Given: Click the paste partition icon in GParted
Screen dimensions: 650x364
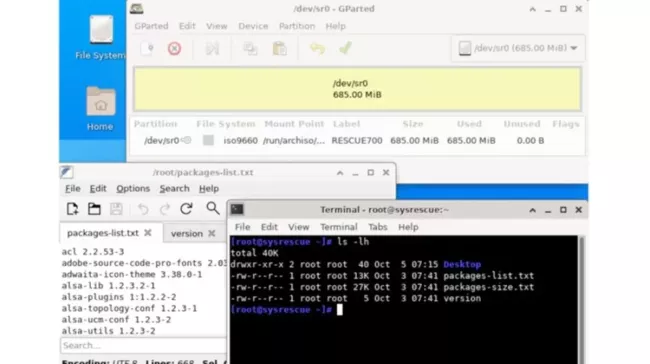Looking at the screenshot, I should (x=279, y=49).
